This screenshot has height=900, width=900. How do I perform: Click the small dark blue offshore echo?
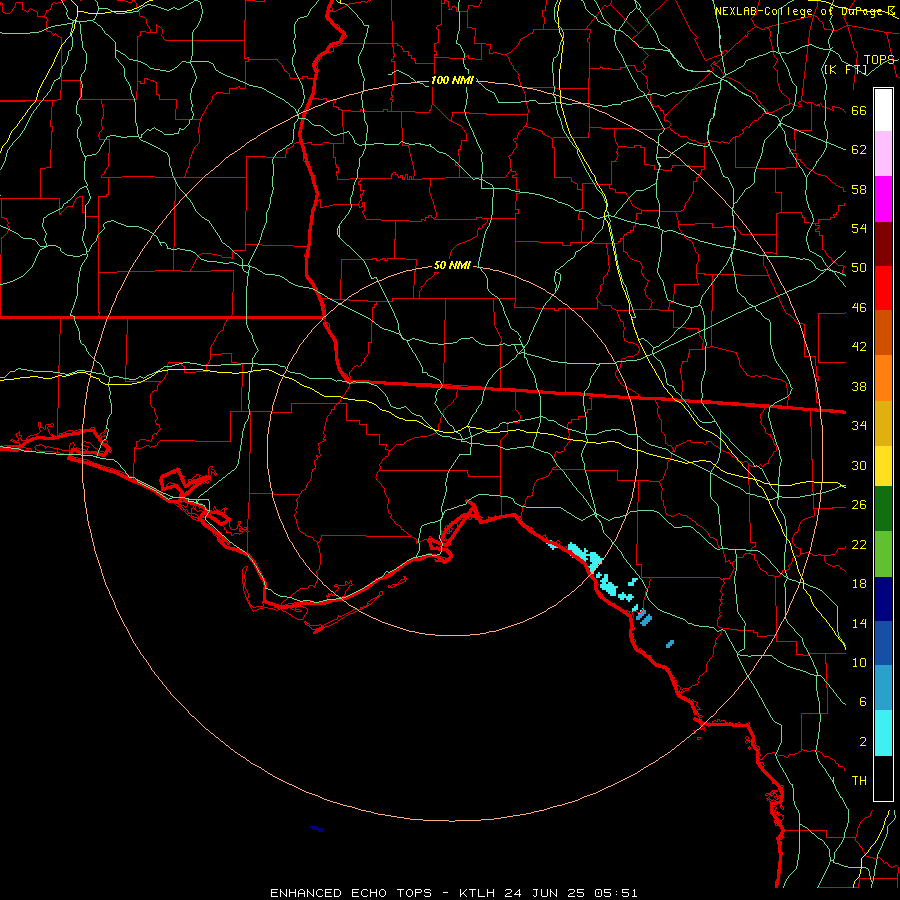[x=317, y=829]
